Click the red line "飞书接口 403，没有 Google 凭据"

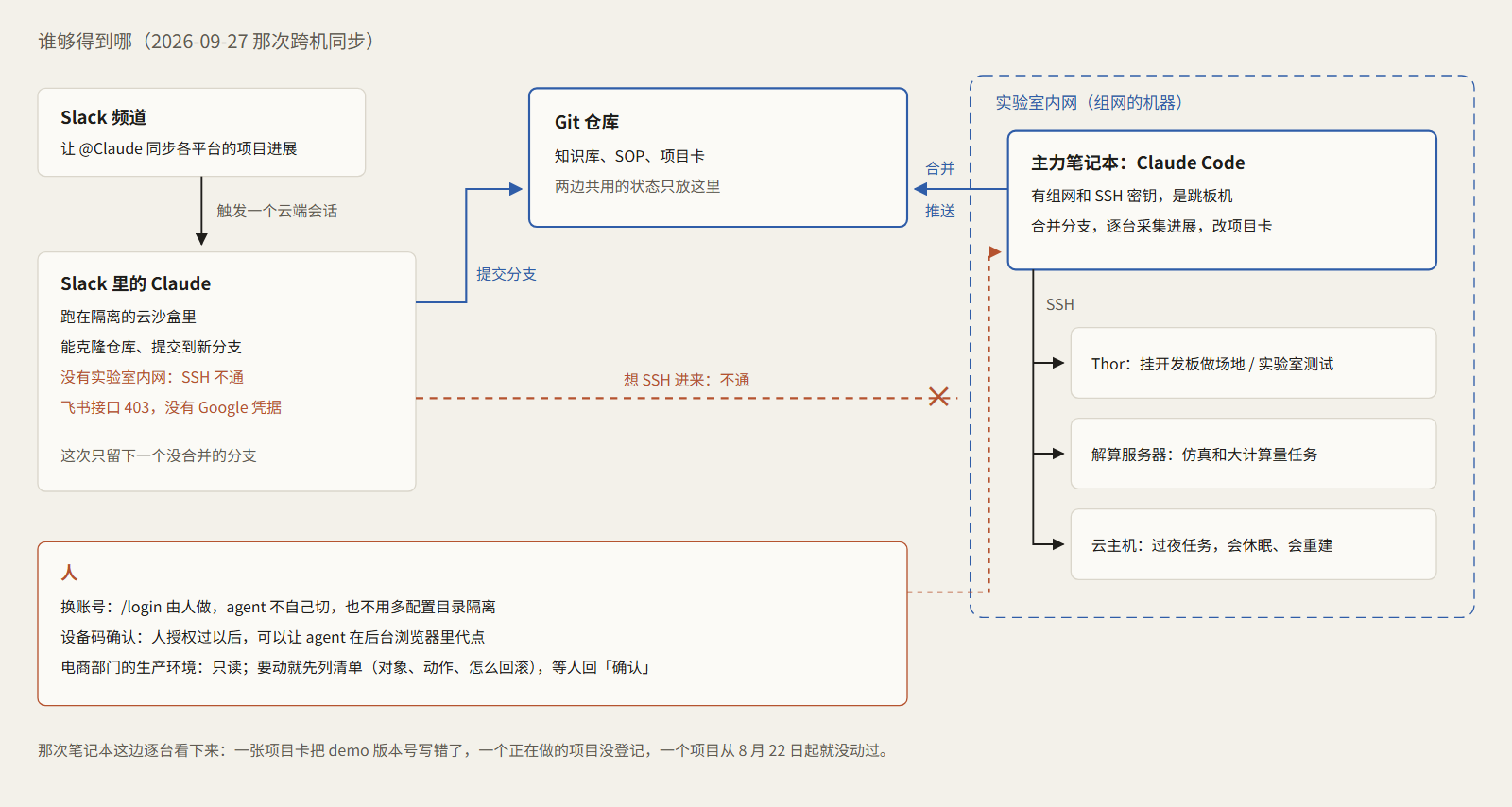pos(171,407)
